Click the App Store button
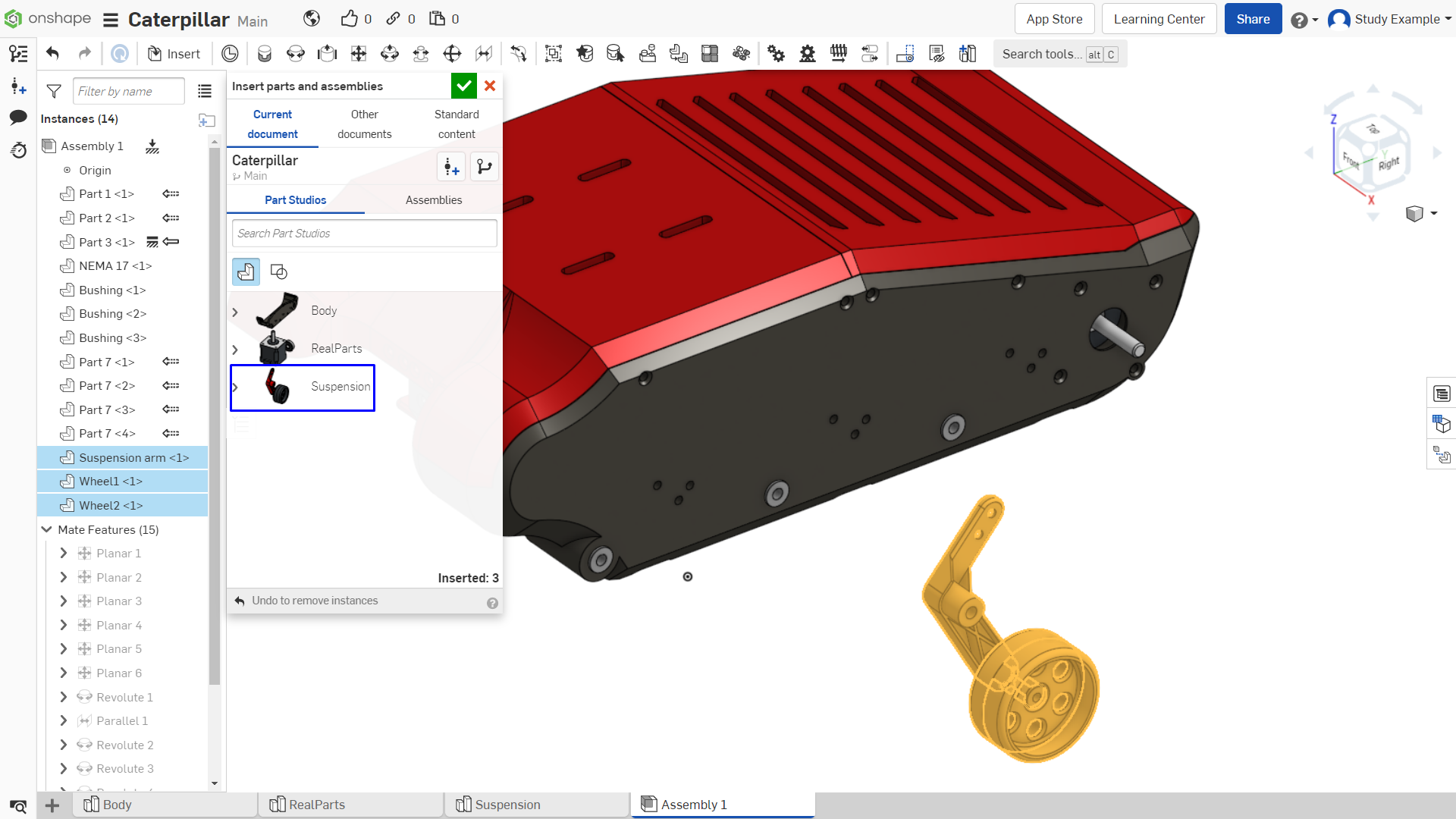This screenshot has width=1456, height=819. [1054, 19]
